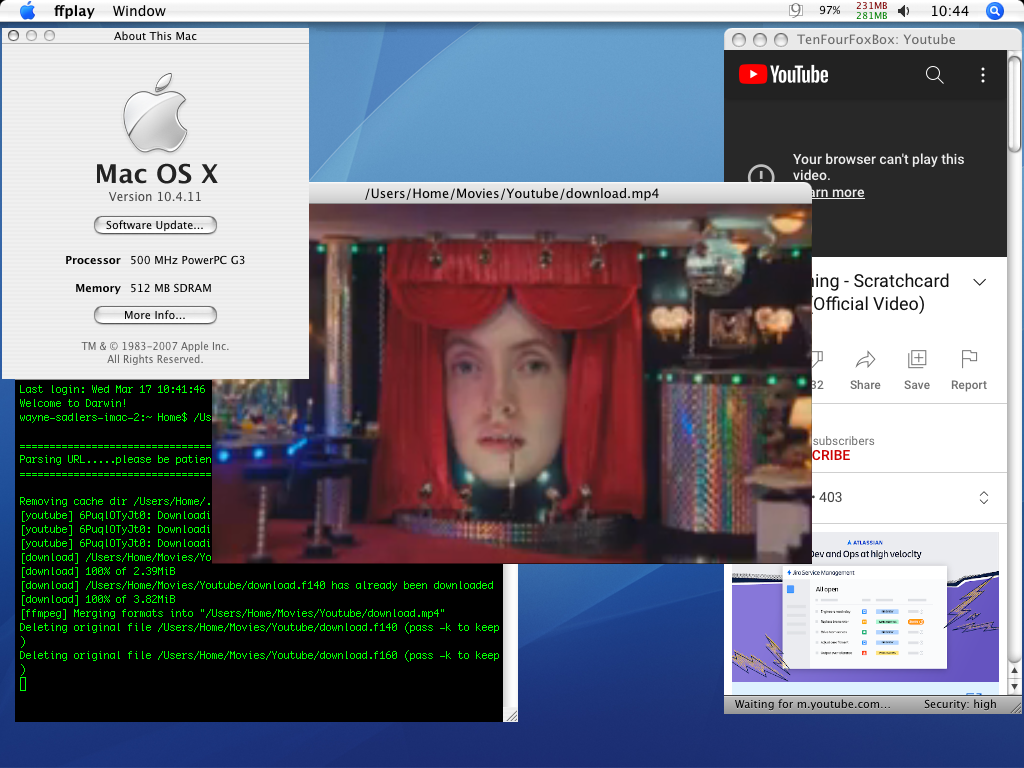Click the Version 10.4.11 text

(155, 197)
